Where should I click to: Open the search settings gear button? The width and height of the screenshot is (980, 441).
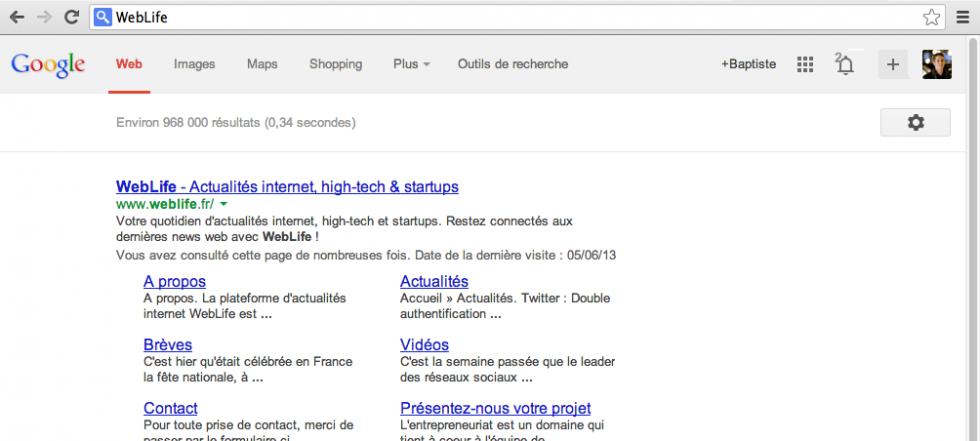(x=916, y=122)
